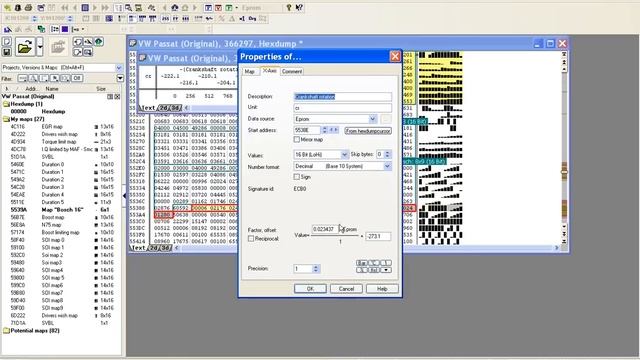Open the Projects, Versions & Maps combo box
The image size is (640, 360).
pos(62,67)
